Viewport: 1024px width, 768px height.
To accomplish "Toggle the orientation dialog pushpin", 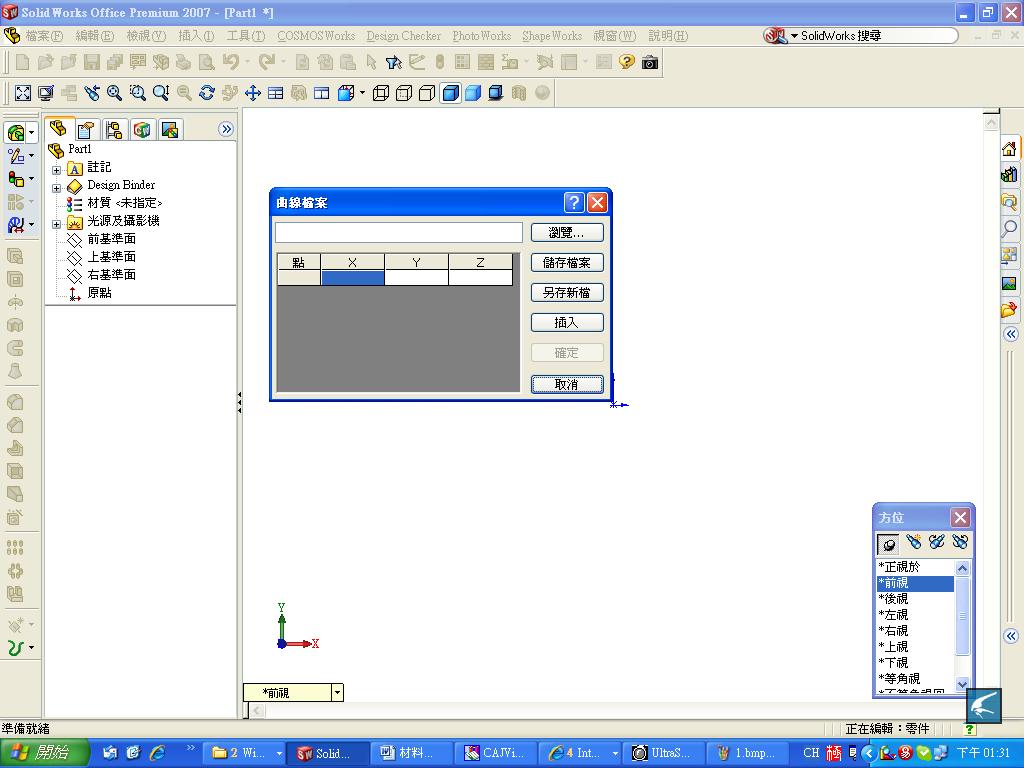I will coord(889,543).
